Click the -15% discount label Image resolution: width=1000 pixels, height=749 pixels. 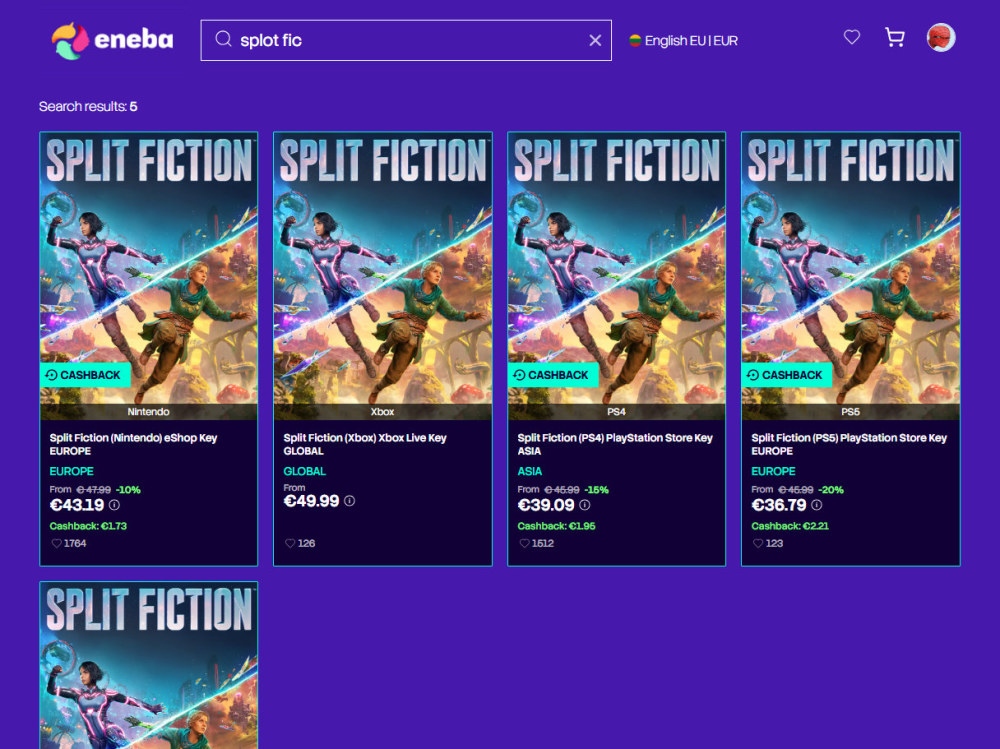tap(596, 490)
